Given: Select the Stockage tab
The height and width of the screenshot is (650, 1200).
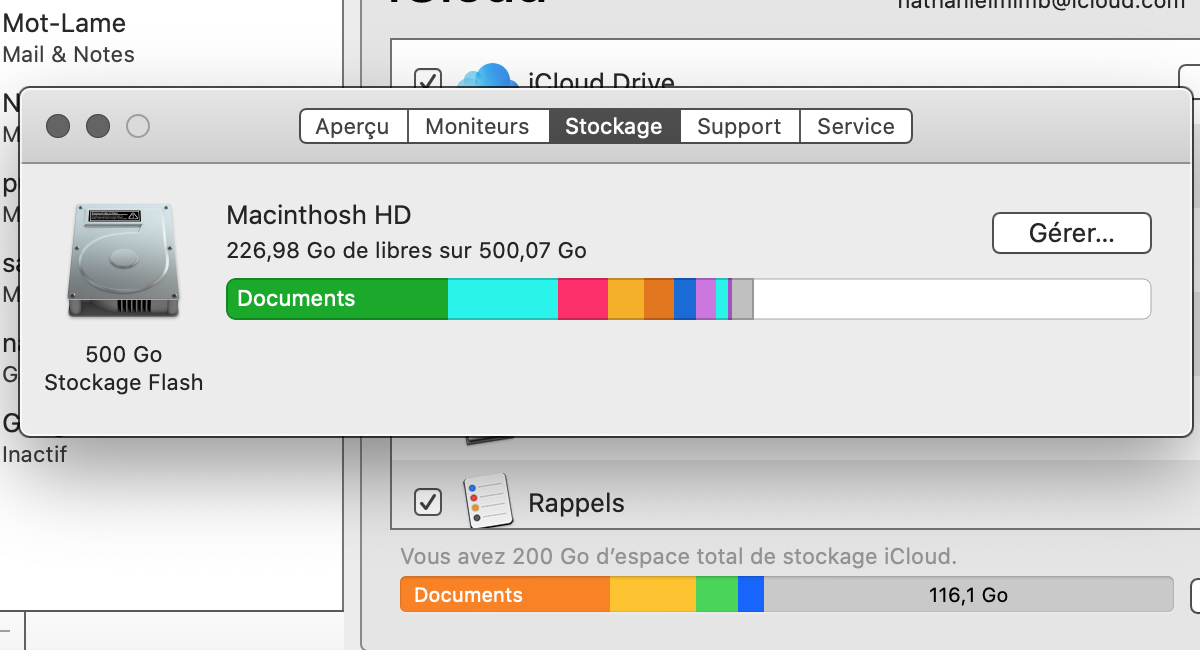Looking at the screenshot, I should [614, 127].
